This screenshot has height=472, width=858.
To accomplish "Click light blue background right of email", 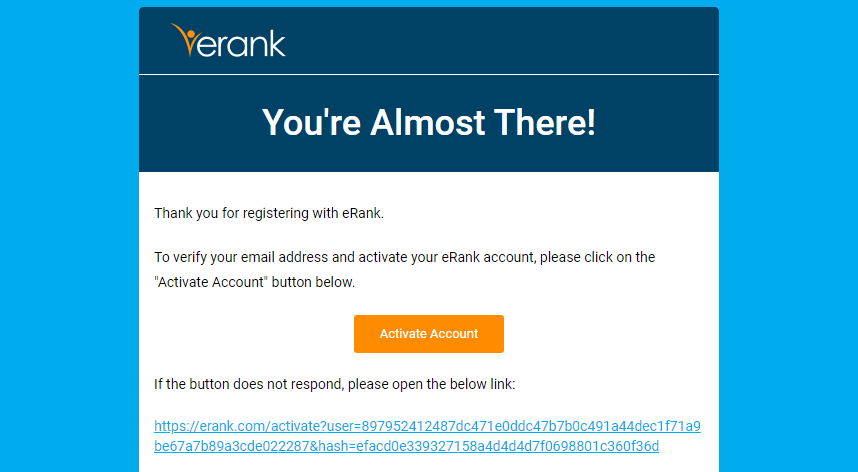I will [788, 236].
